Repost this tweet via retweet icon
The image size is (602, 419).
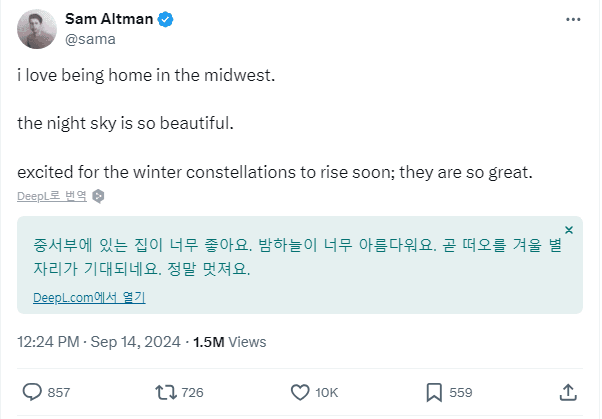point(165,391)
